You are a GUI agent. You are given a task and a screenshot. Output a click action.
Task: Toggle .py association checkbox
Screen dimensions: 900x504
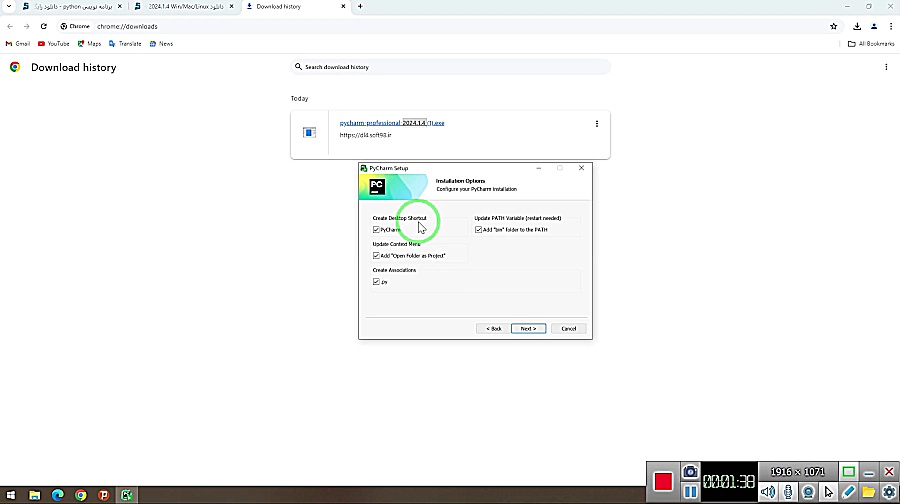click(376, 282)
